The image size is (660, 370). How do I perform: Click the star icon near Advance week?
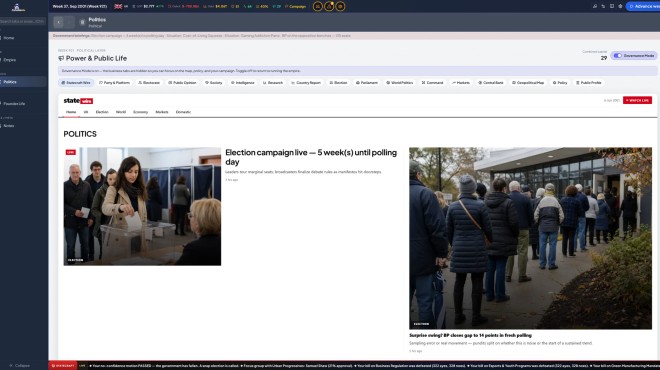click(x=620, y=6)
